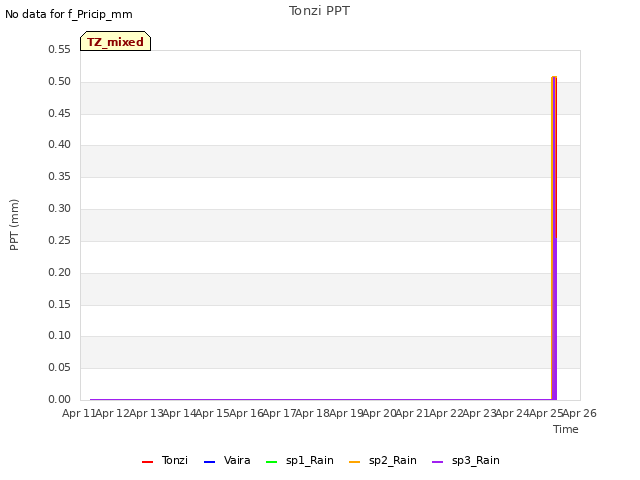Click the Apr 11 x-axis label
The width and height of the screenshot is (640, 480).
pos(78,413)
